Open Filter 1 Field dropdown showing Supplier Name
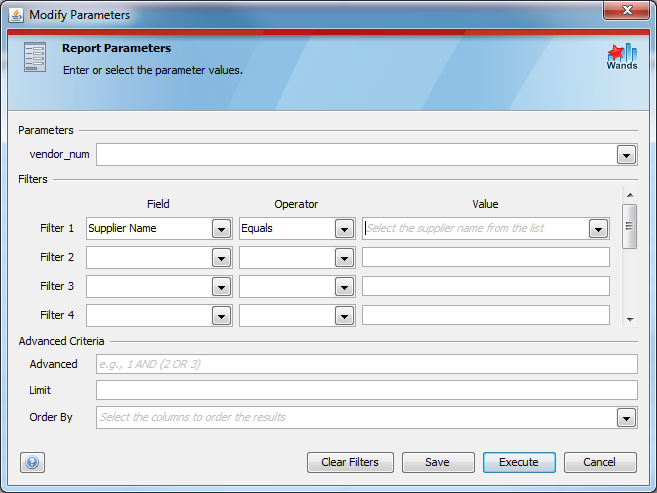 [x=222, y=229]
